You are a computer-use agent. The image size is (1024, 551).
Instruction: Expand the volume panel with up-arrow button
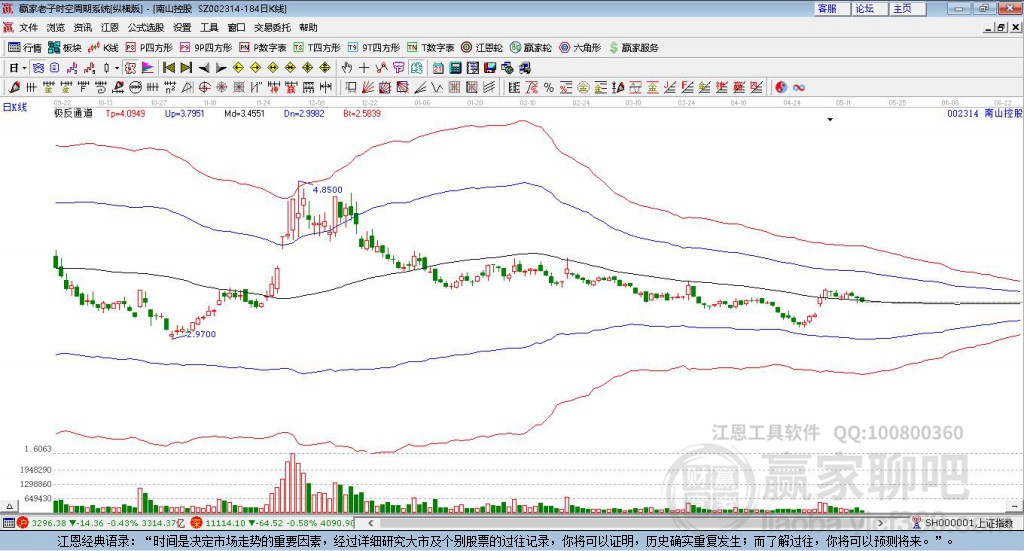[9, 506]
